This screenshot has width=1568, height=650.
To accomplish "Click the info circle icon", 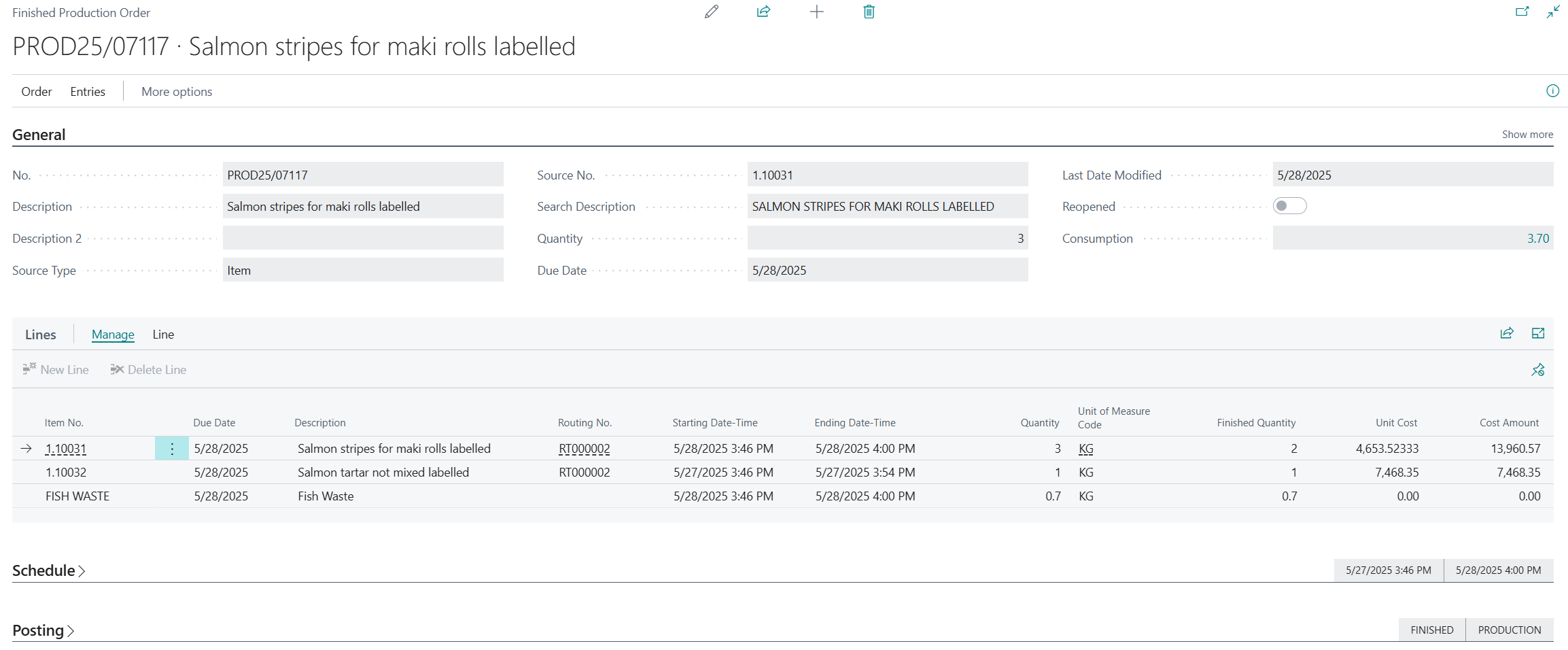I will (1552, 91).
